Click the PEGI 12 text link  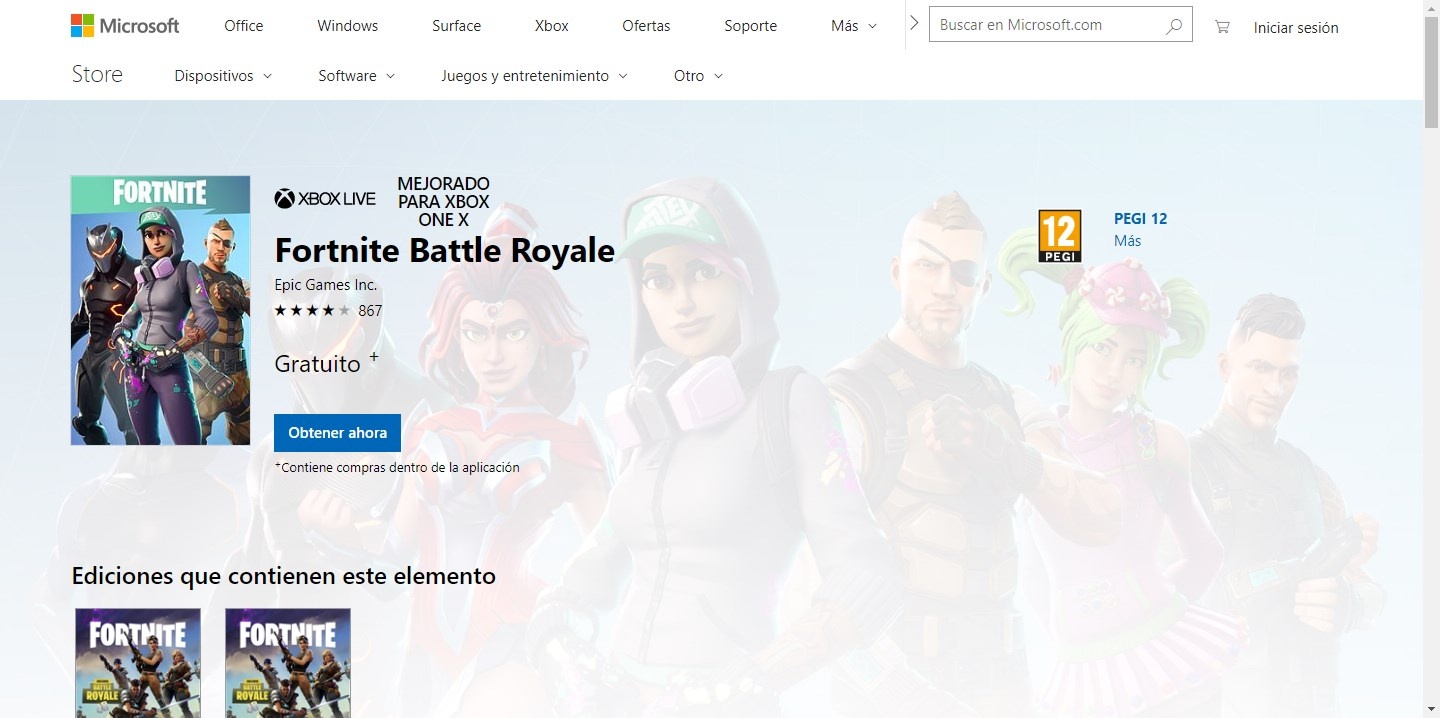click(1140, 219)
